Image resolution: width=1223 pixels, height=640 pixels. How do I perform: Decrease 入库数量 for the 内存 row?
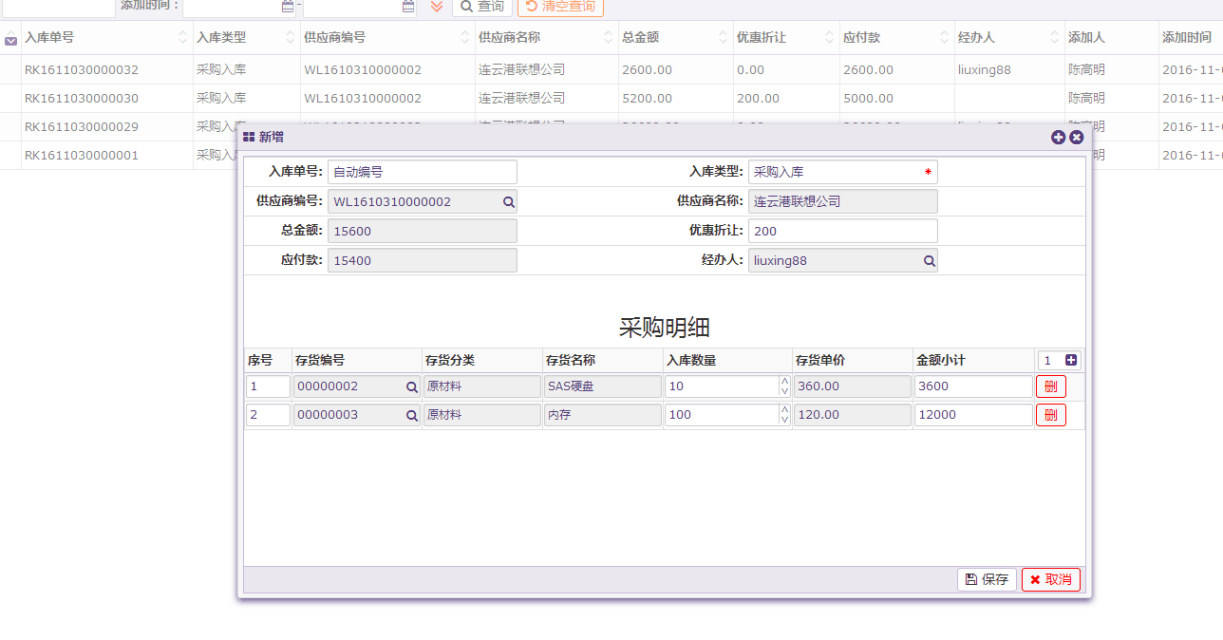(x=784, y=420)
